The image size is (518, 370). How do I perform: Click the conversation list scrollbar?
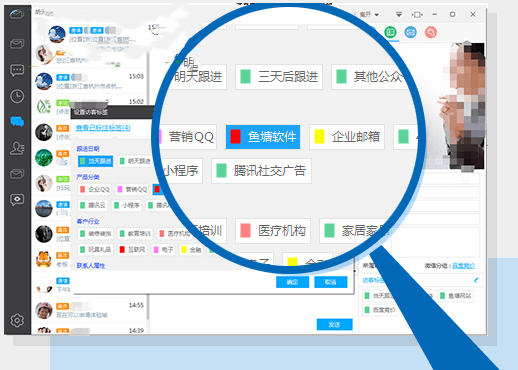tap(148, 187)
